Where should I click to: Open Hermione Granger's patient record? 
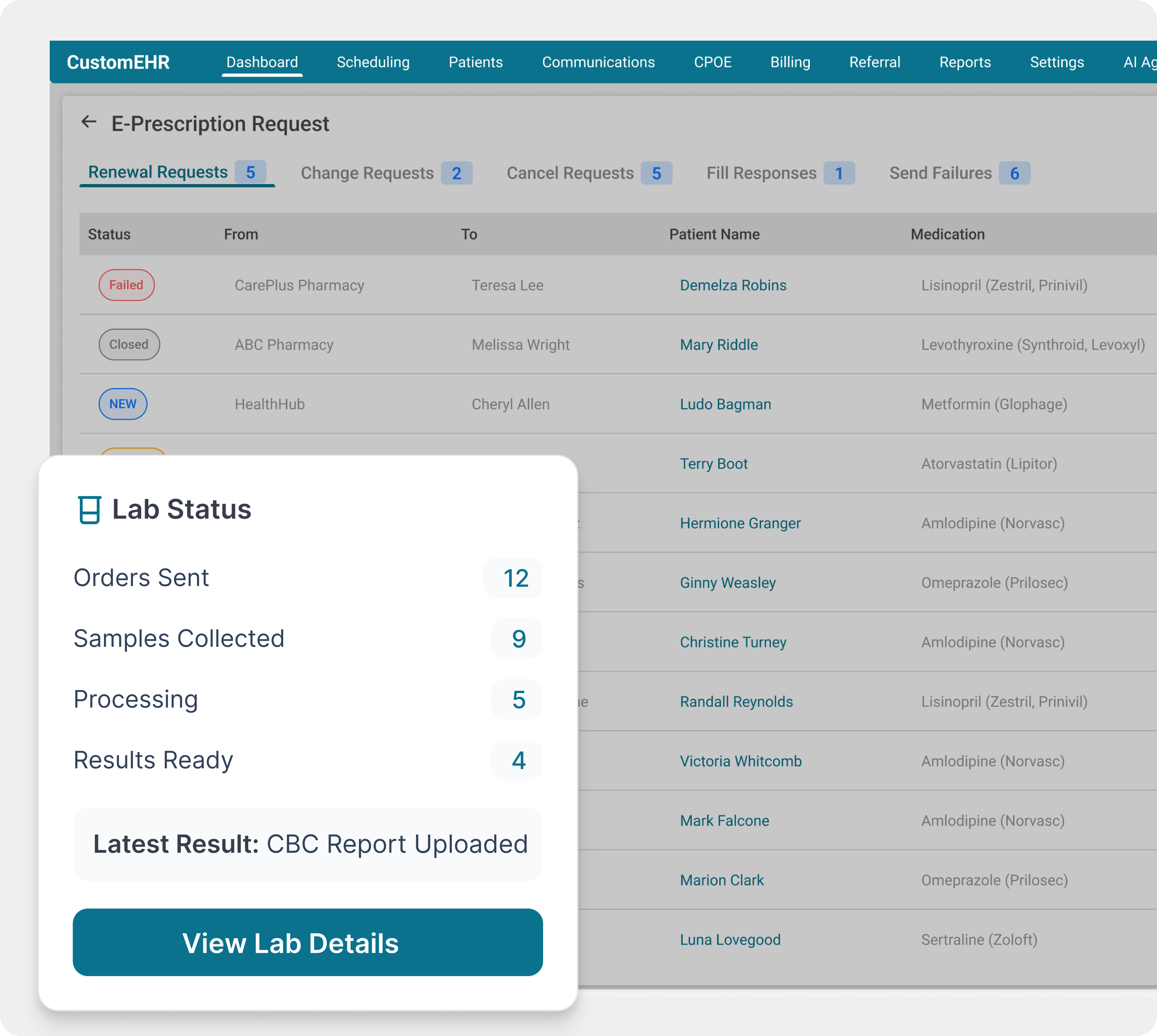pos(740,523)
